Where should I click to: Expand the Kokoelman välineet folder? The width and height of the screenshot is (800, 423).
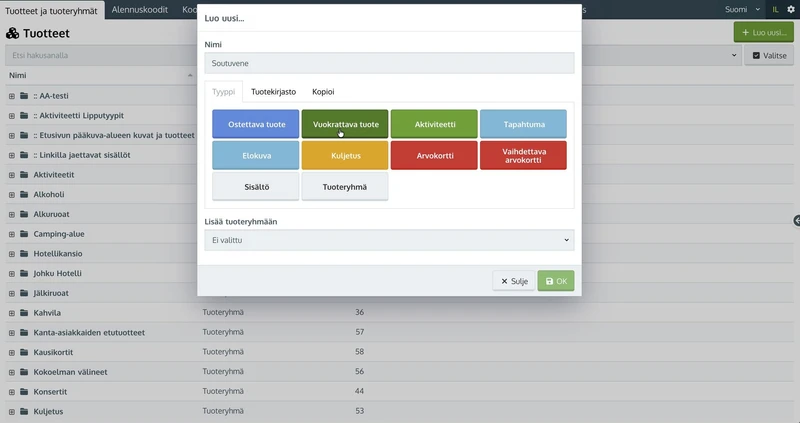[12, 372]
